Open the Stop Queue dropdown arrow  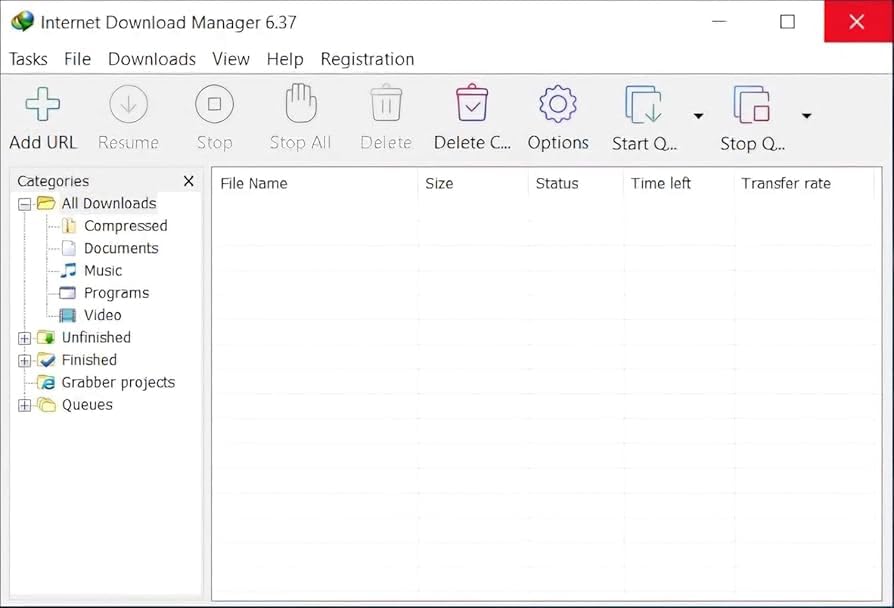click(806, 116)
